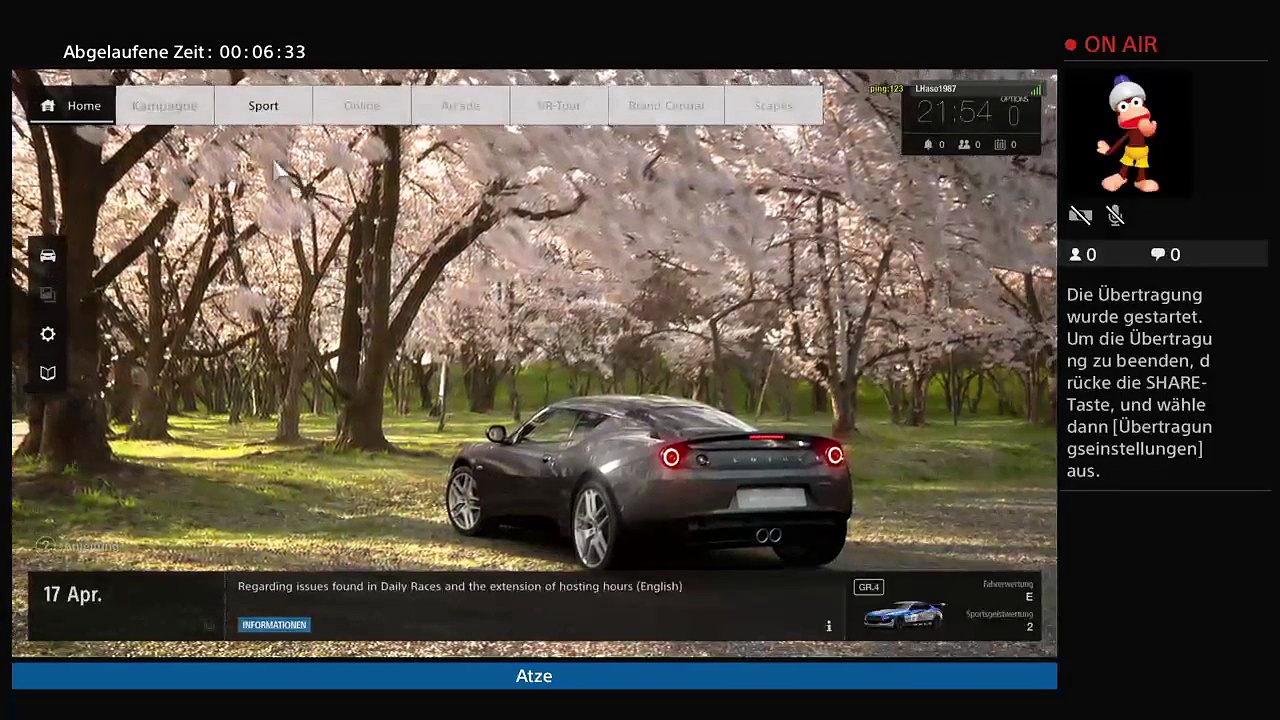Switch to the Kampagne tab
Image resolution: width=1280 pixels, height=720 pixels.
164,105
